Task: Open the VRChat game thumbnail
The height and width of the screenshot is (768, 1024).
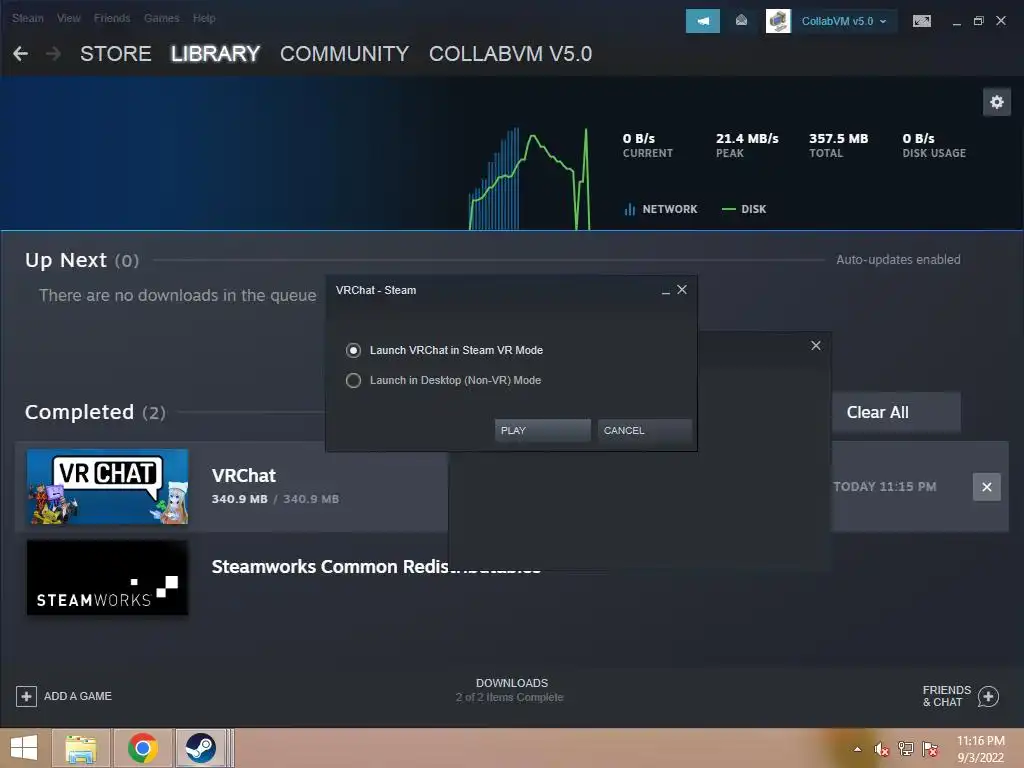Action: [108, 487]
